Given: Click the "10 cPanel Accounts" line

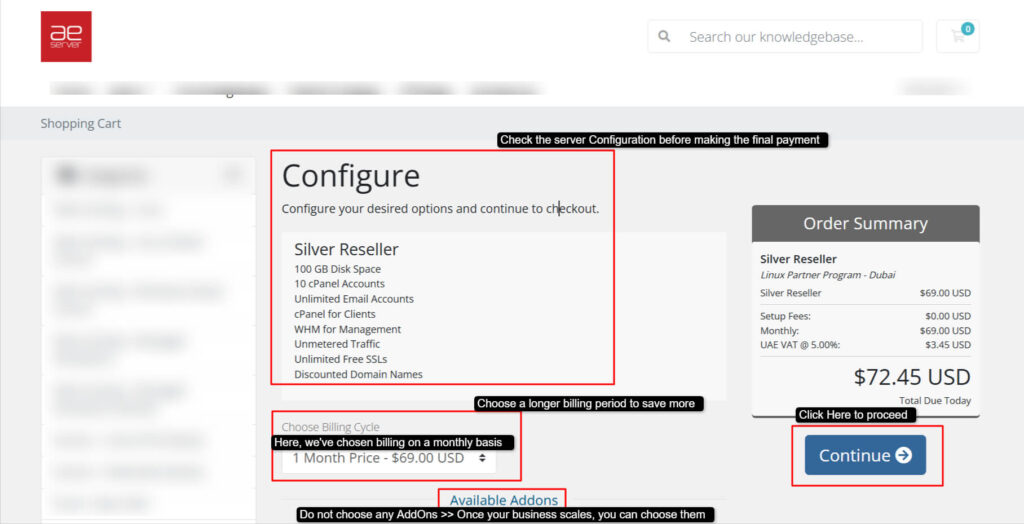Looking at the screenshot, I should [339, 284].
